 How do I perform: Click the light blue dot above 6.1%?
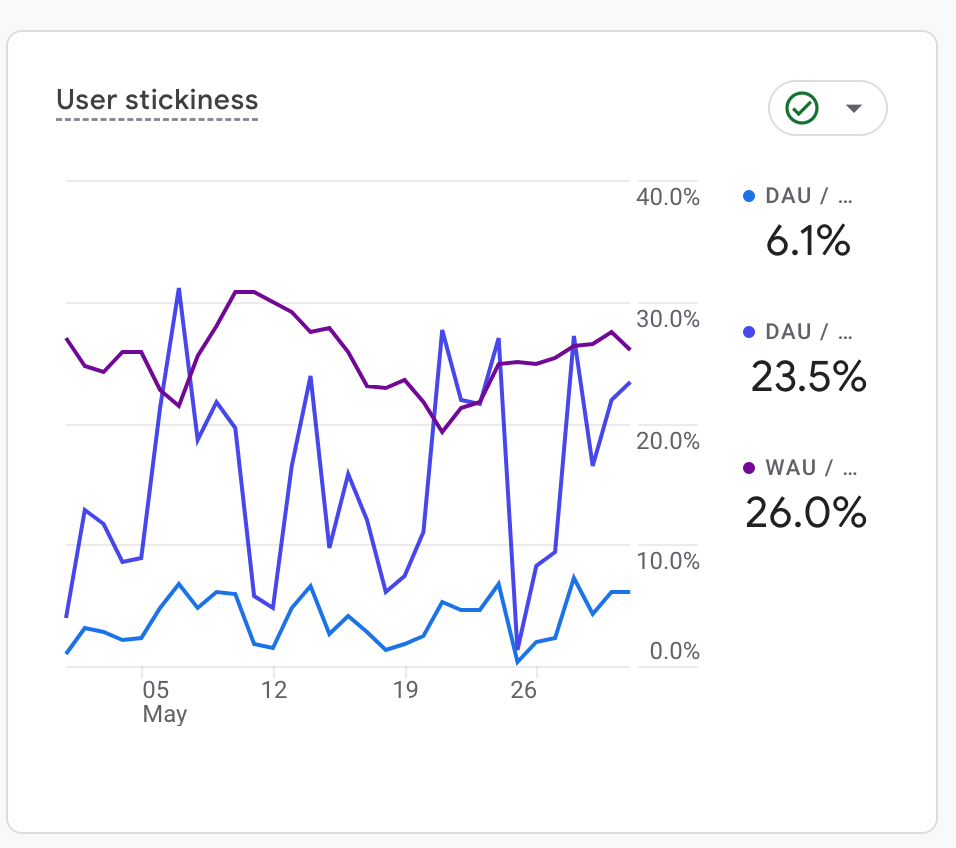748,197
